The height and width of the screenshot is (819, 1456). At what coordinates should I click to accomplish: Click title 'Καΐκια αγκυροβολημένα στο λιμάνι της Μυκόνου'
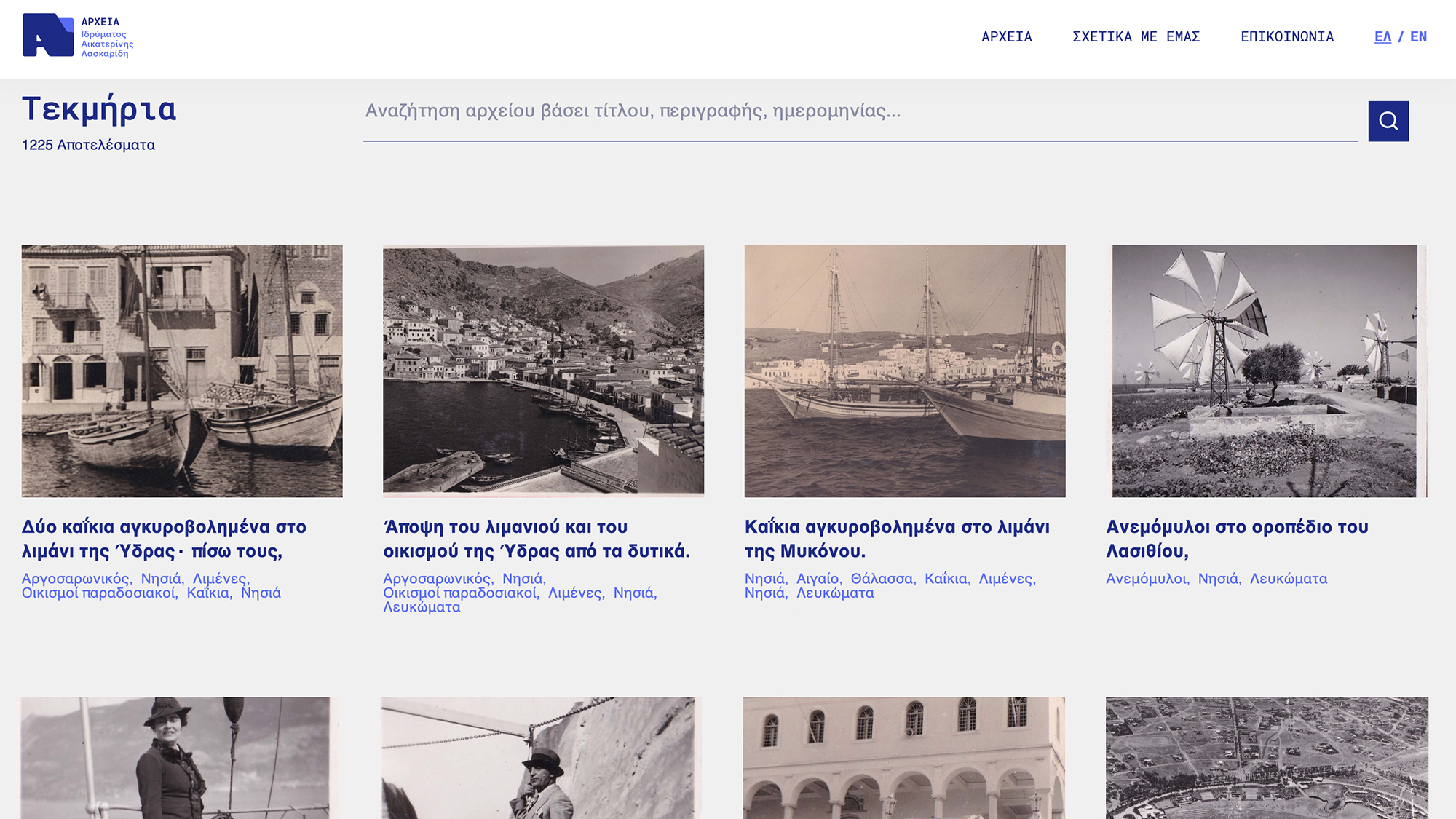[x=896, y=539]
